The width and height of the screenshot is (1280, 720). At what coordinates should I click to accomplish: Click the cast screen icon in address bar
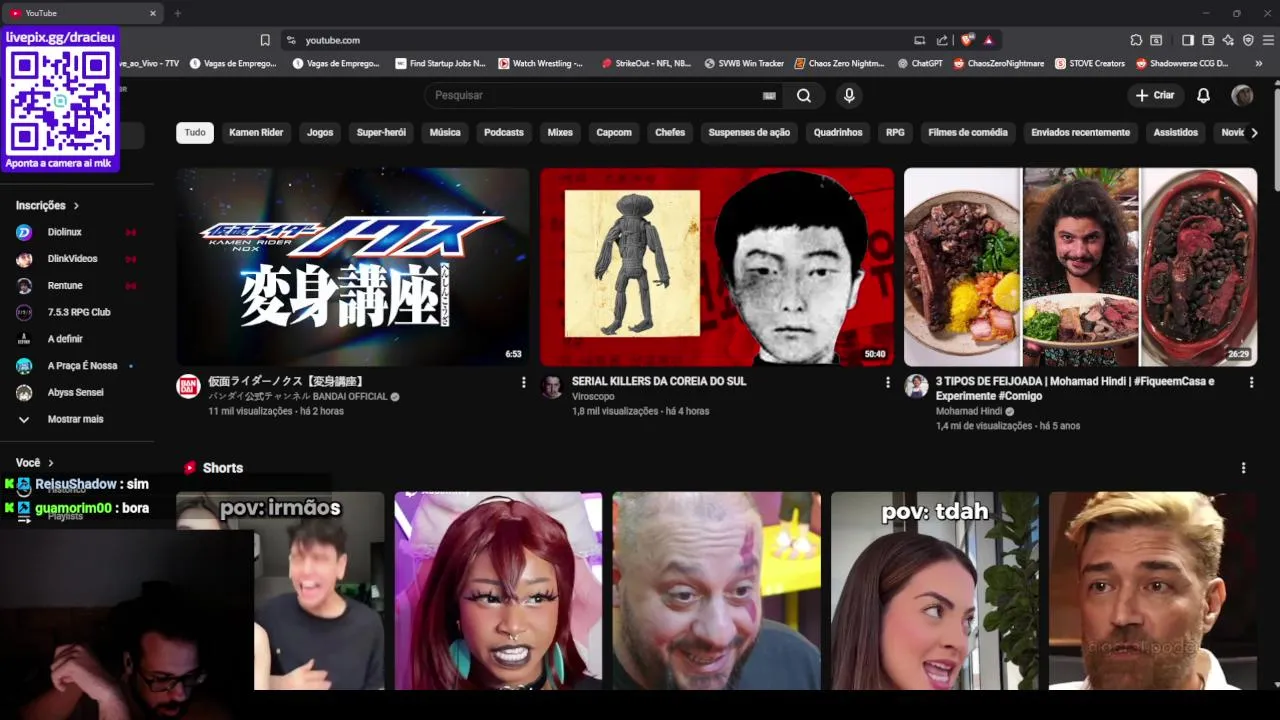click(x=919, y=40)
